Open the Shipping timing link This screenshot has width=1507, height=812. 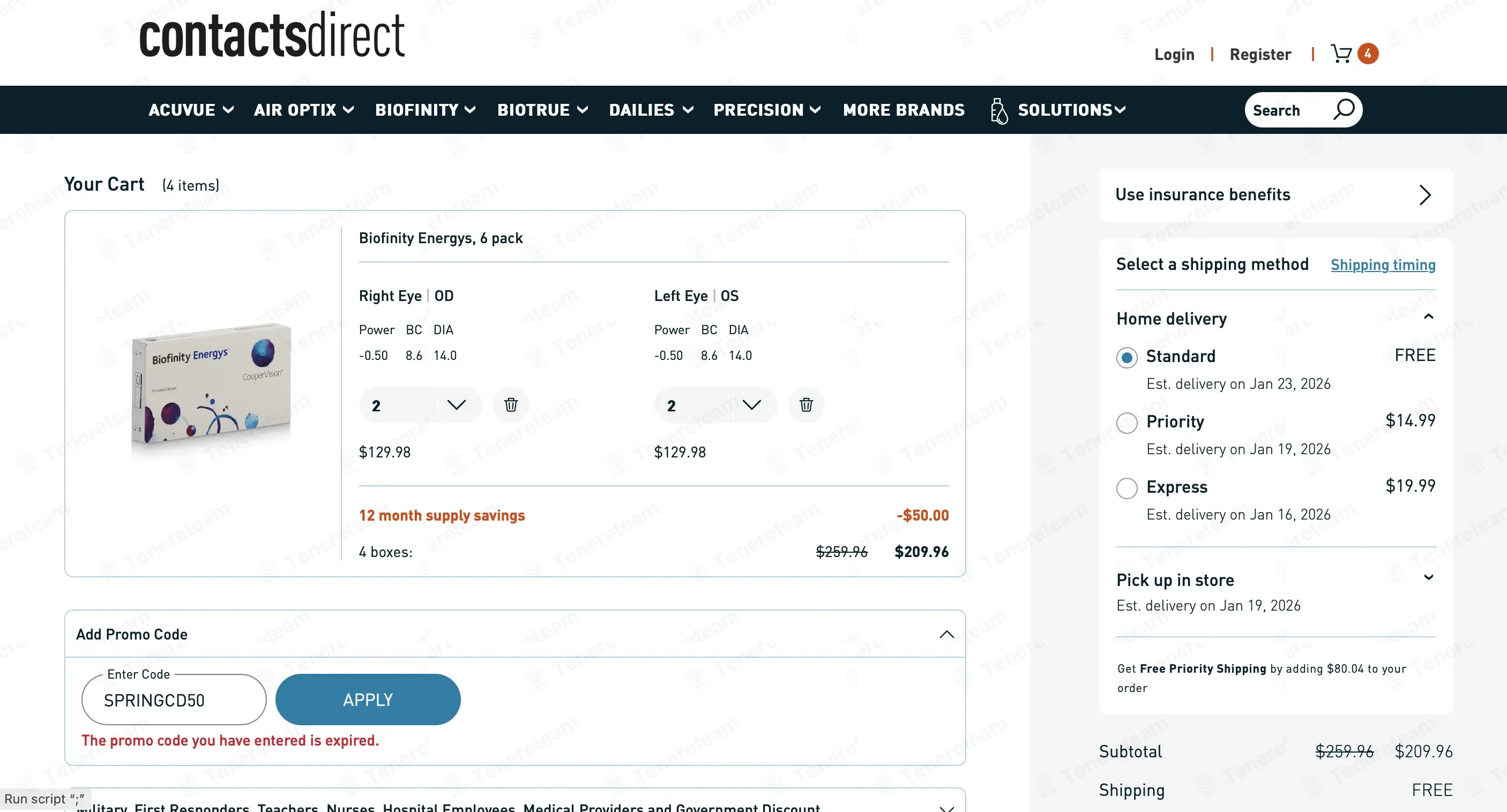1382,265
